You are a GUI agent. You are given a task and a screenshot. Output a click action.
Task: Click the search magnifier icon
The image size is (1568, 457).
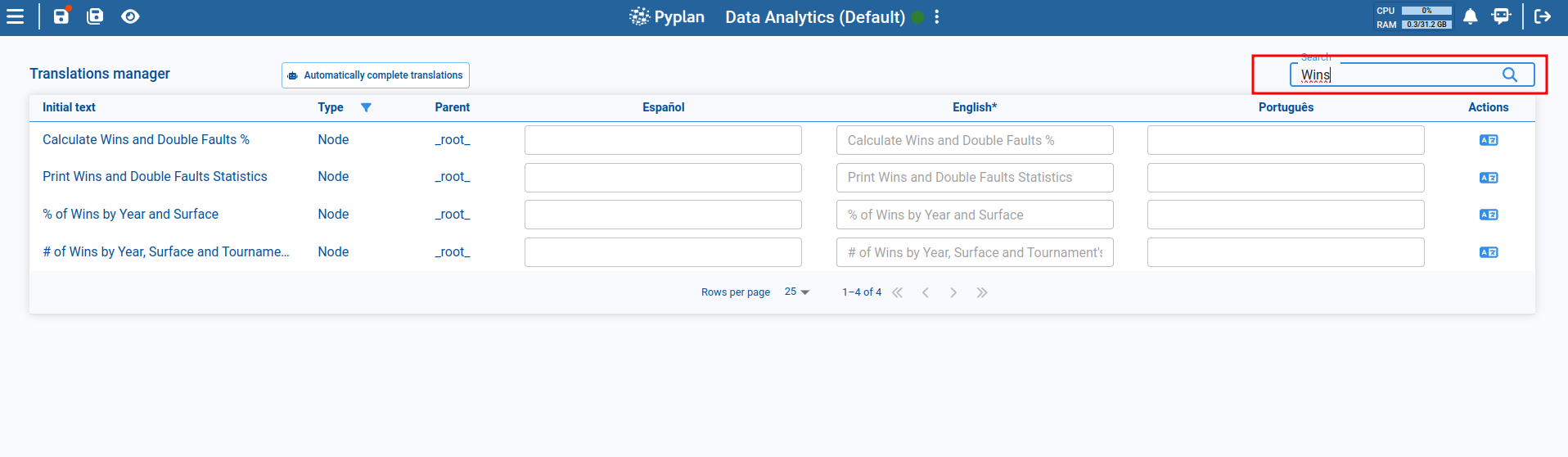click(x=1510, y=75)
